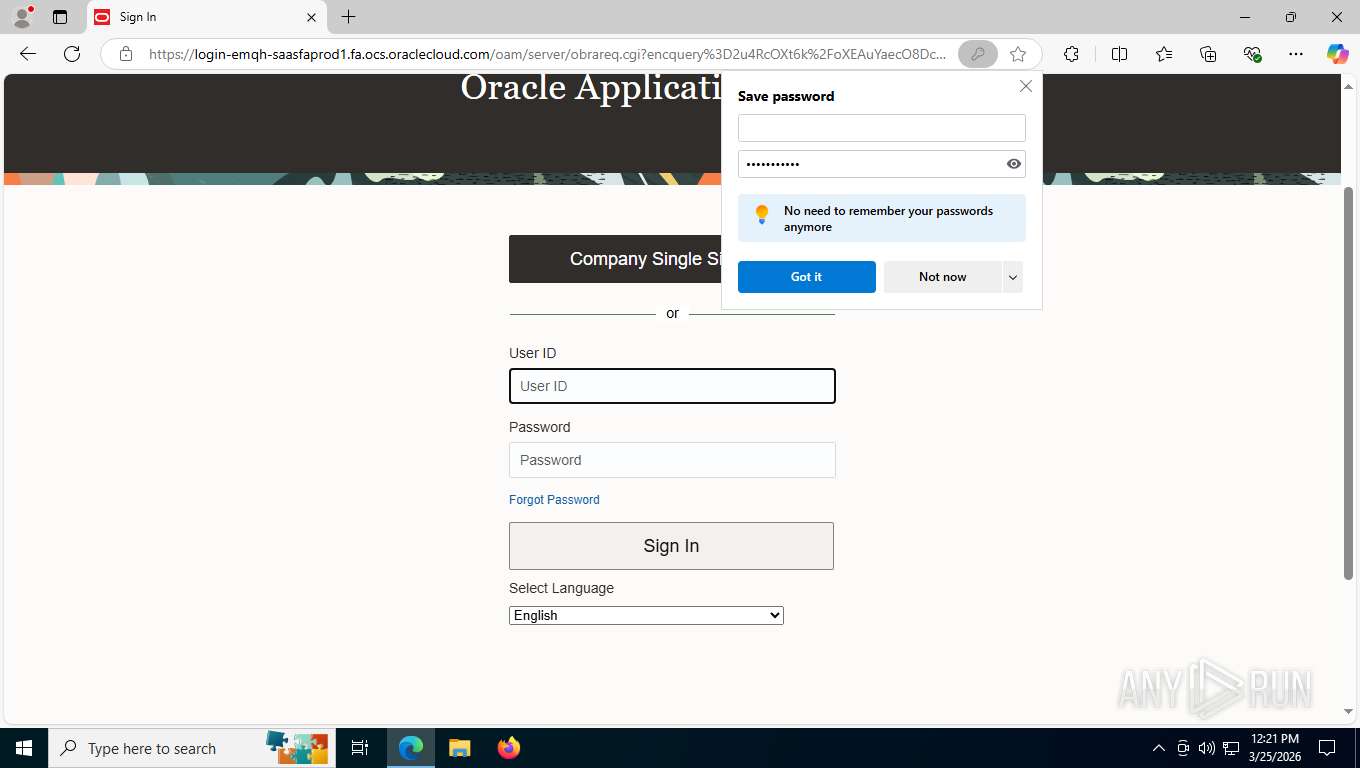Click the password key icon in address bar
This screenshot has height=768, width=1360.
[x=977, y=54]
